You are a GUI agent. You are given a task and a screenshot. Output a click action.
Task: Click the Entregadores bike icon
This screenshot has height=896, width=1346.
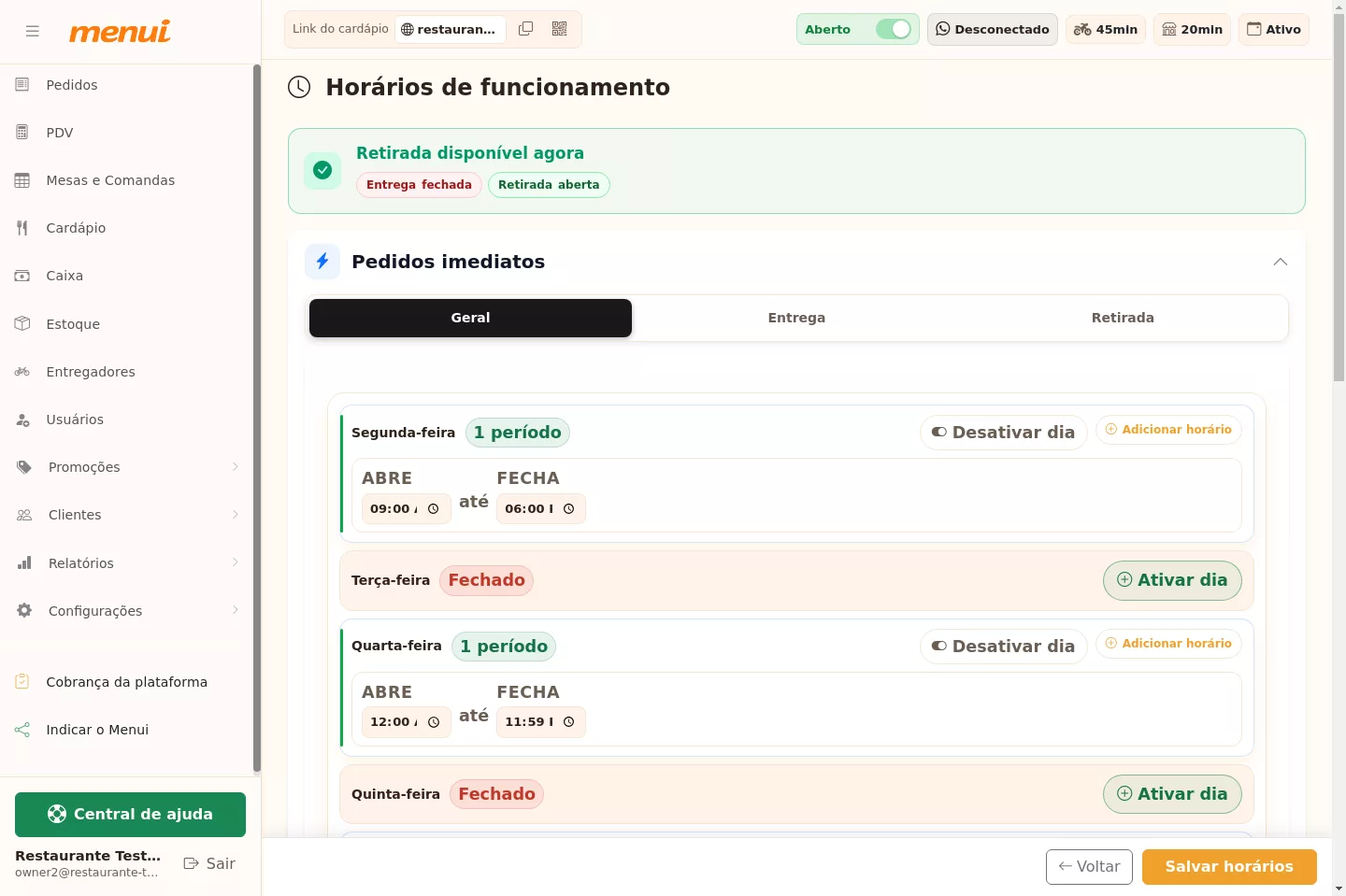[x=22, y=372]
